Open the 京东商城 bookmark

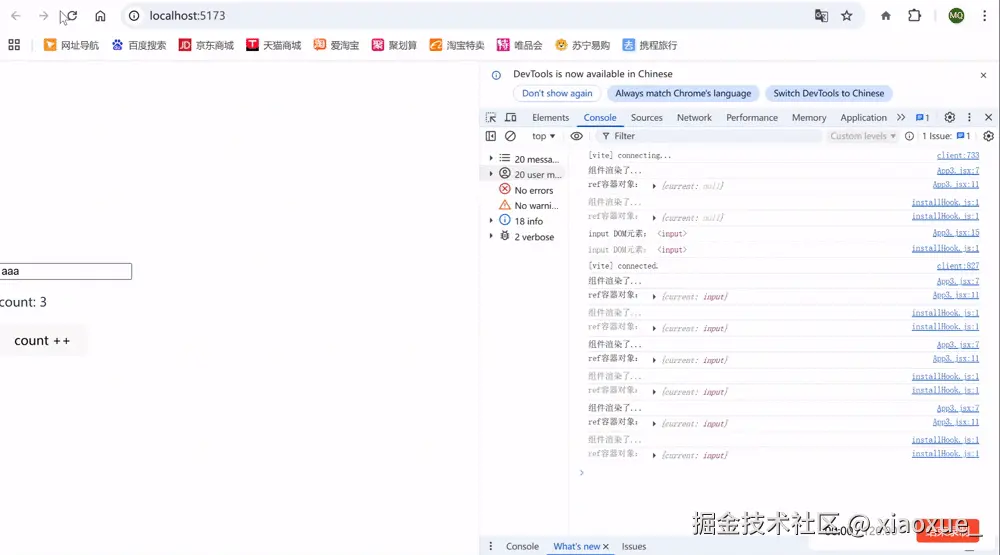[x=206, y=45]
